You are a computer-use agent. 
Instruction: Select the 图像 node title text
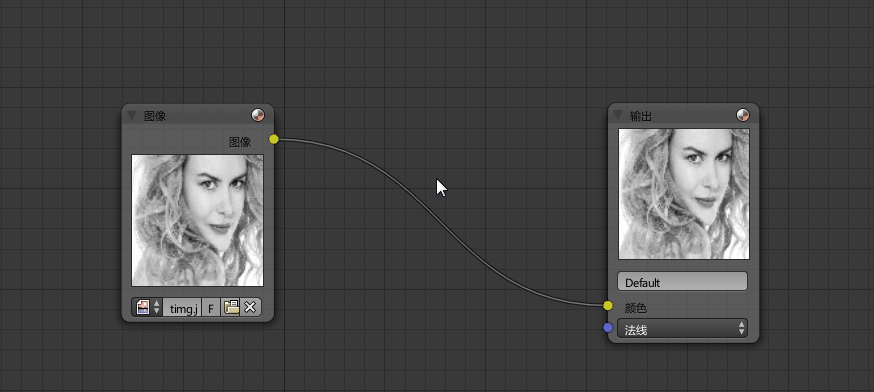tap(155, 116)
